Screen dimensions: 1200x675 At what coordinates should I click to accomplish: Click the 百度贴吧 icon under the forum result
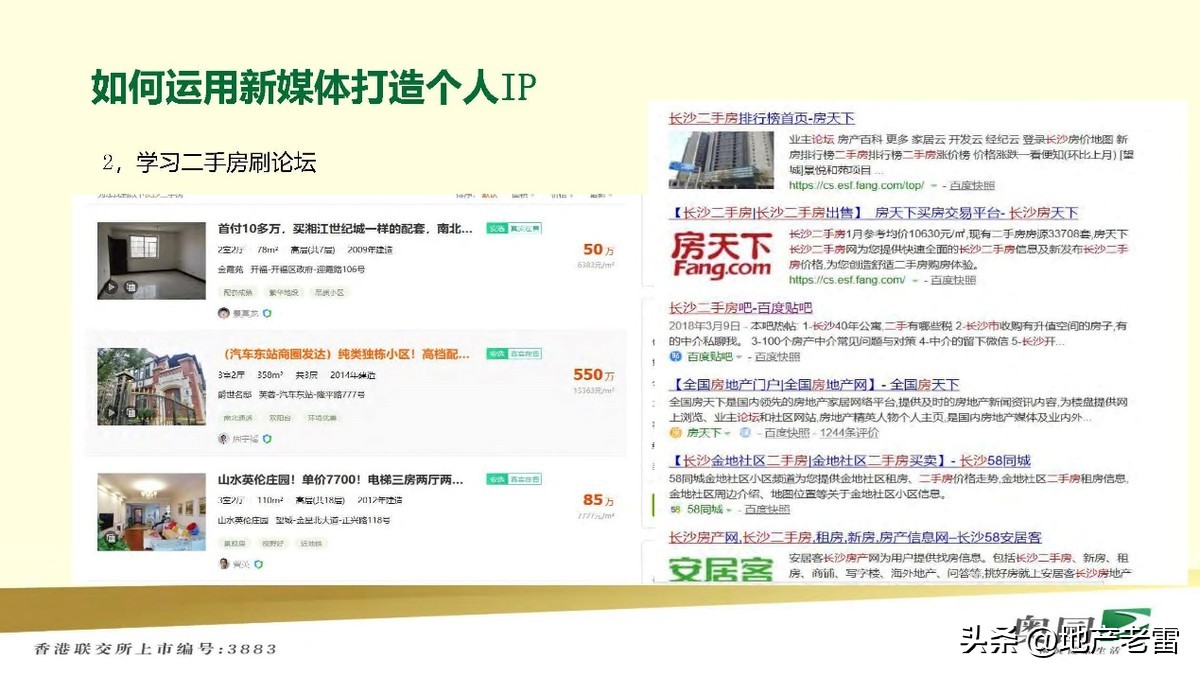tap(675, 356)
